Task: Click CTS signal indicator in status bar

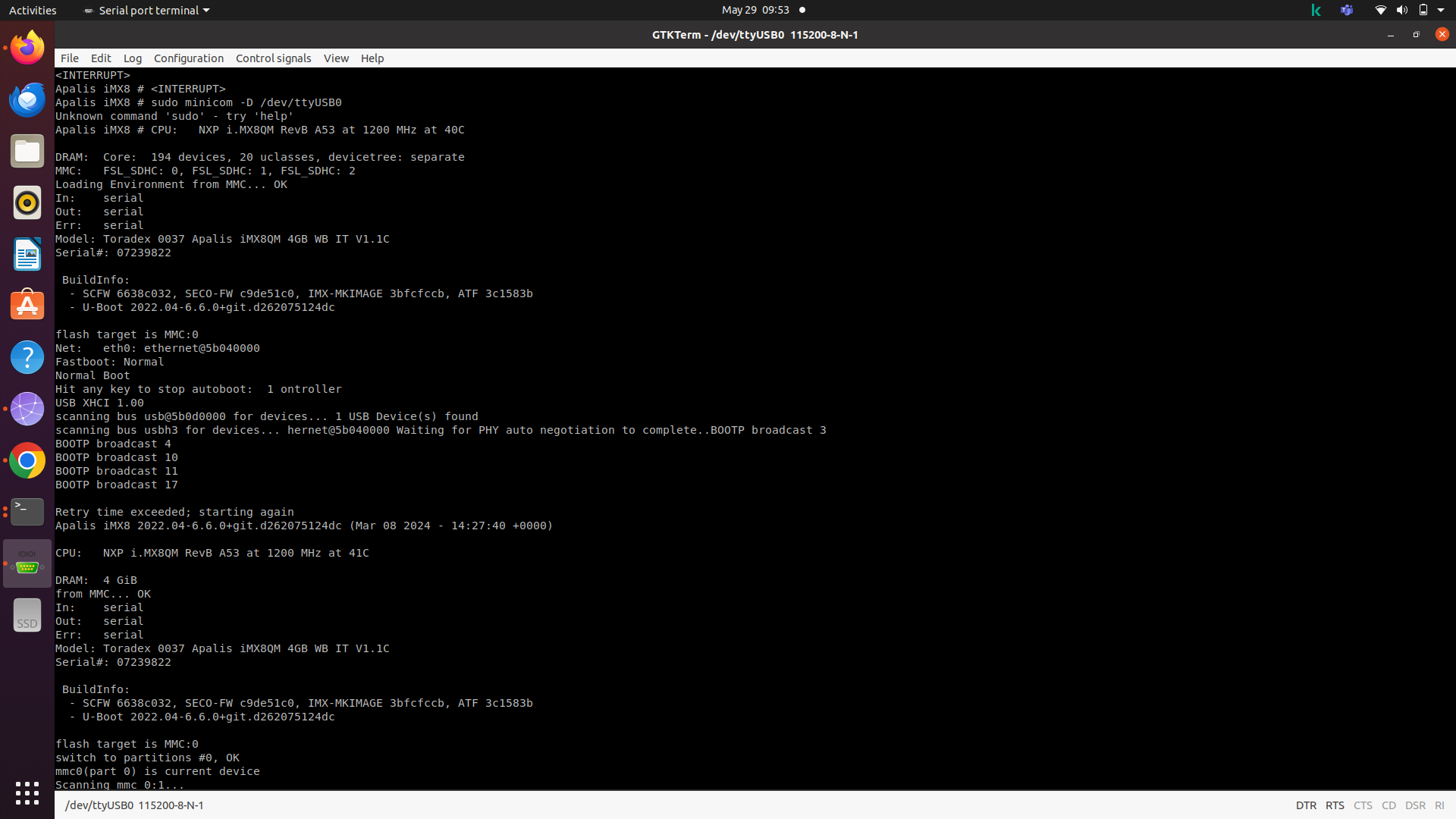Action: pos(1363,805)
